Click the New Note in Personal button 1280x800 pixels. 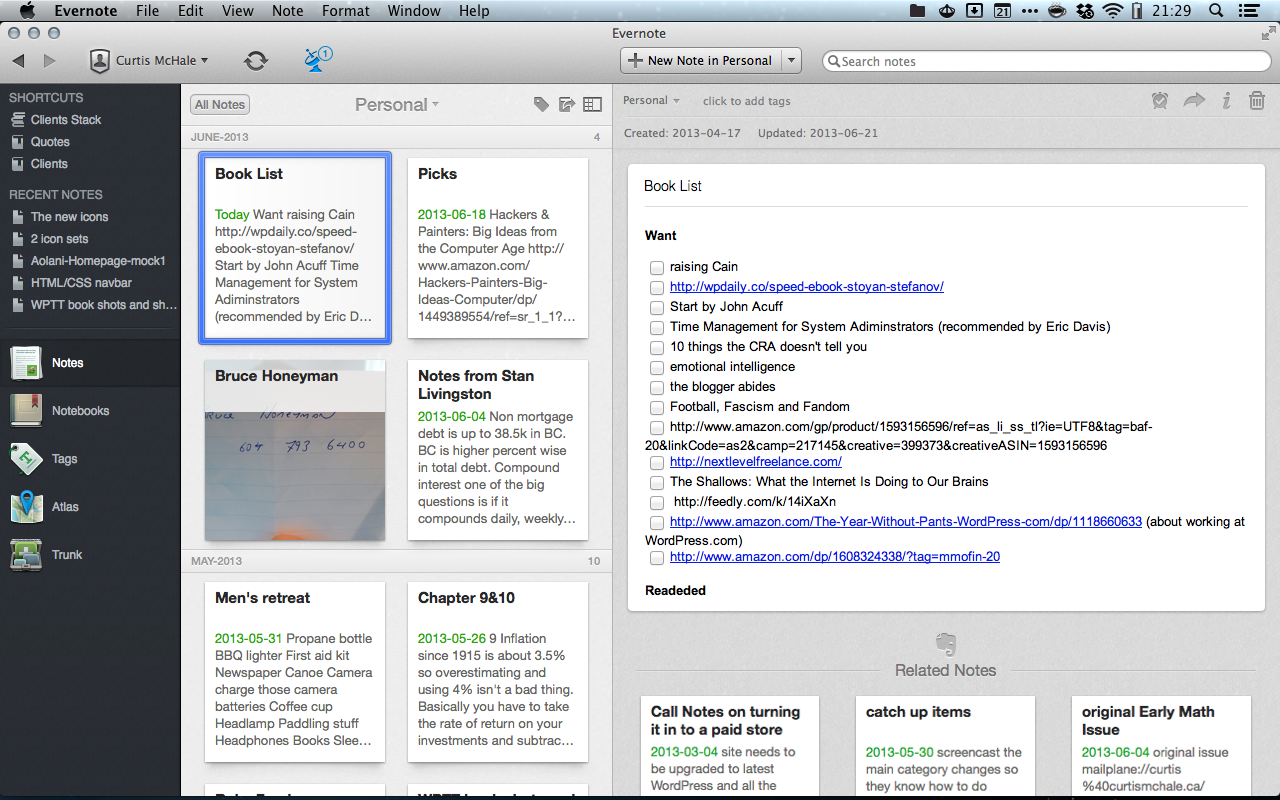pyautogui.click(x=701, y=60)
